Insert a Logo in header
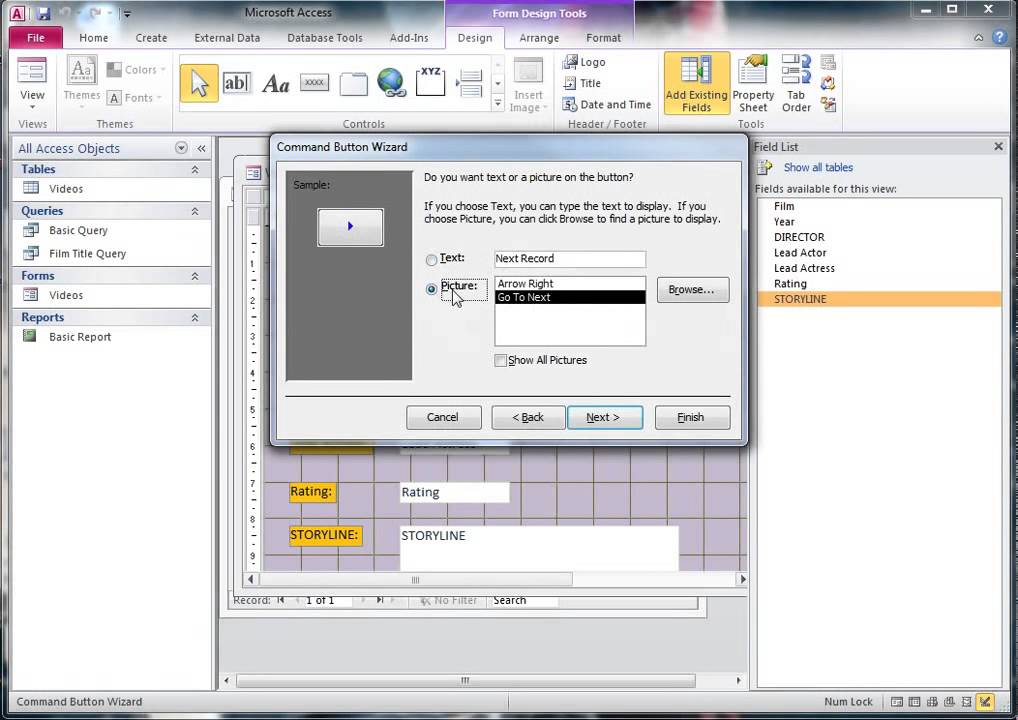This screenshot has height=720, width=1018. pyautogui.click(x=584, y=62)
